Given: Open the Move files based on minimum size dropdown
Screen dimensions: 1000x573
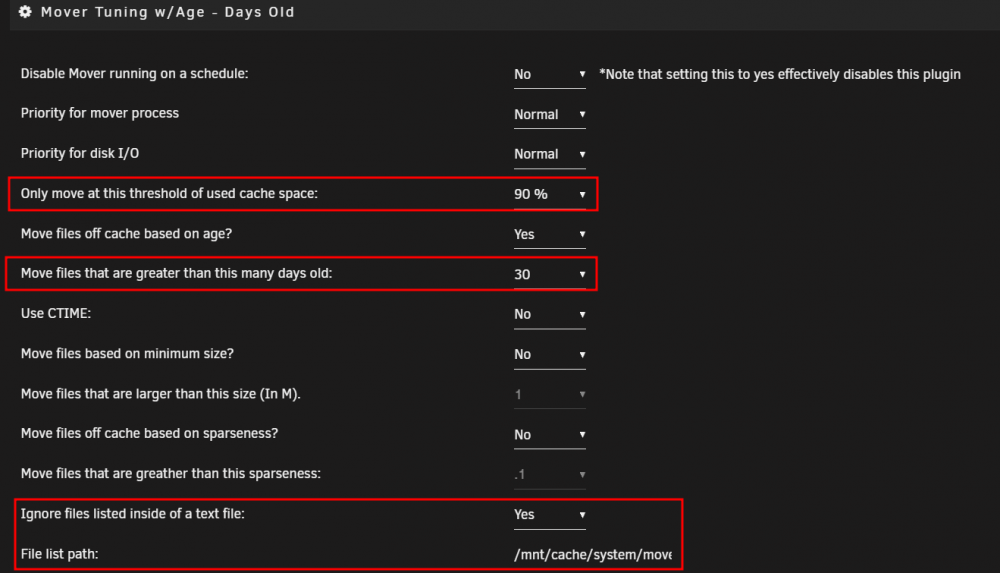Looking at the screenshot, I should tap(550, 355).
